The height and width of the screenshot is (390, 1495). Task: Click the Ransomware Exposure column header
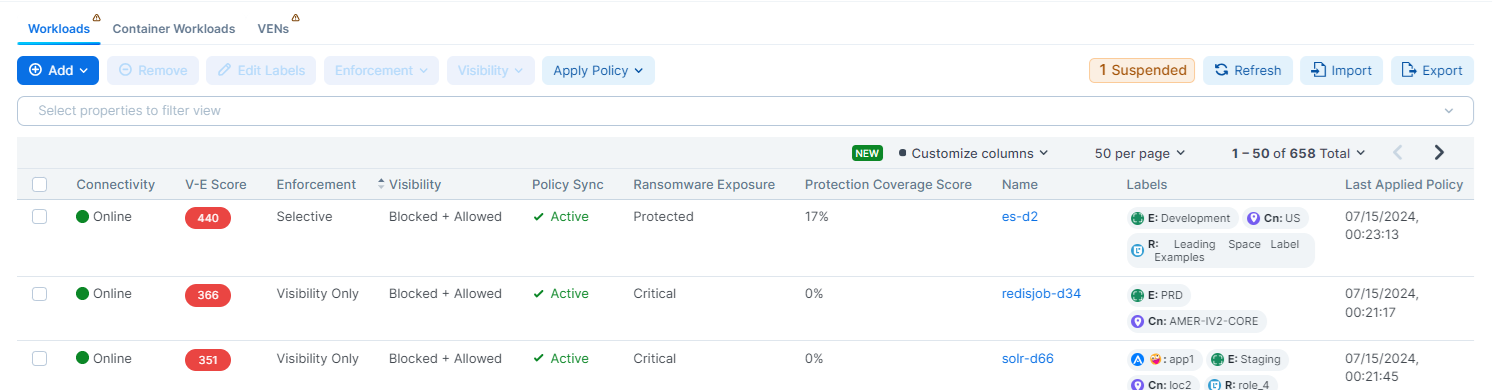704,184
